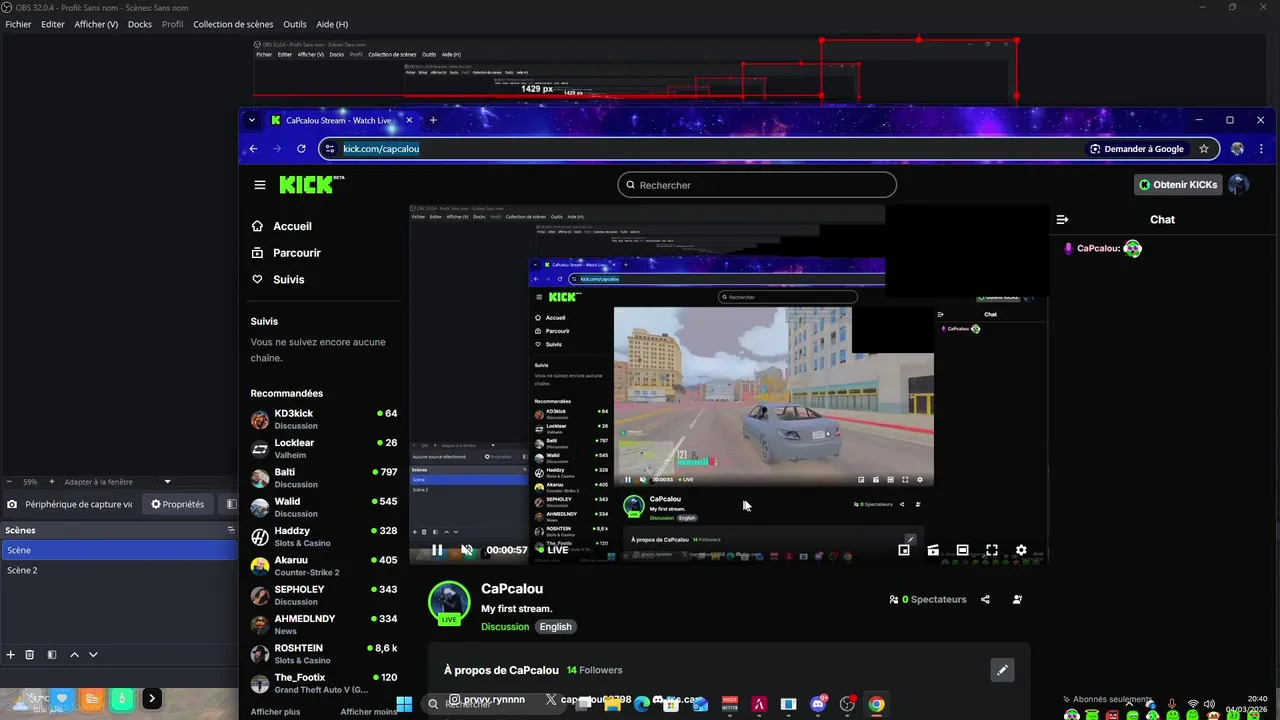
Task: Click the Kick Rechercher search field
Action: tap(757, 185)
